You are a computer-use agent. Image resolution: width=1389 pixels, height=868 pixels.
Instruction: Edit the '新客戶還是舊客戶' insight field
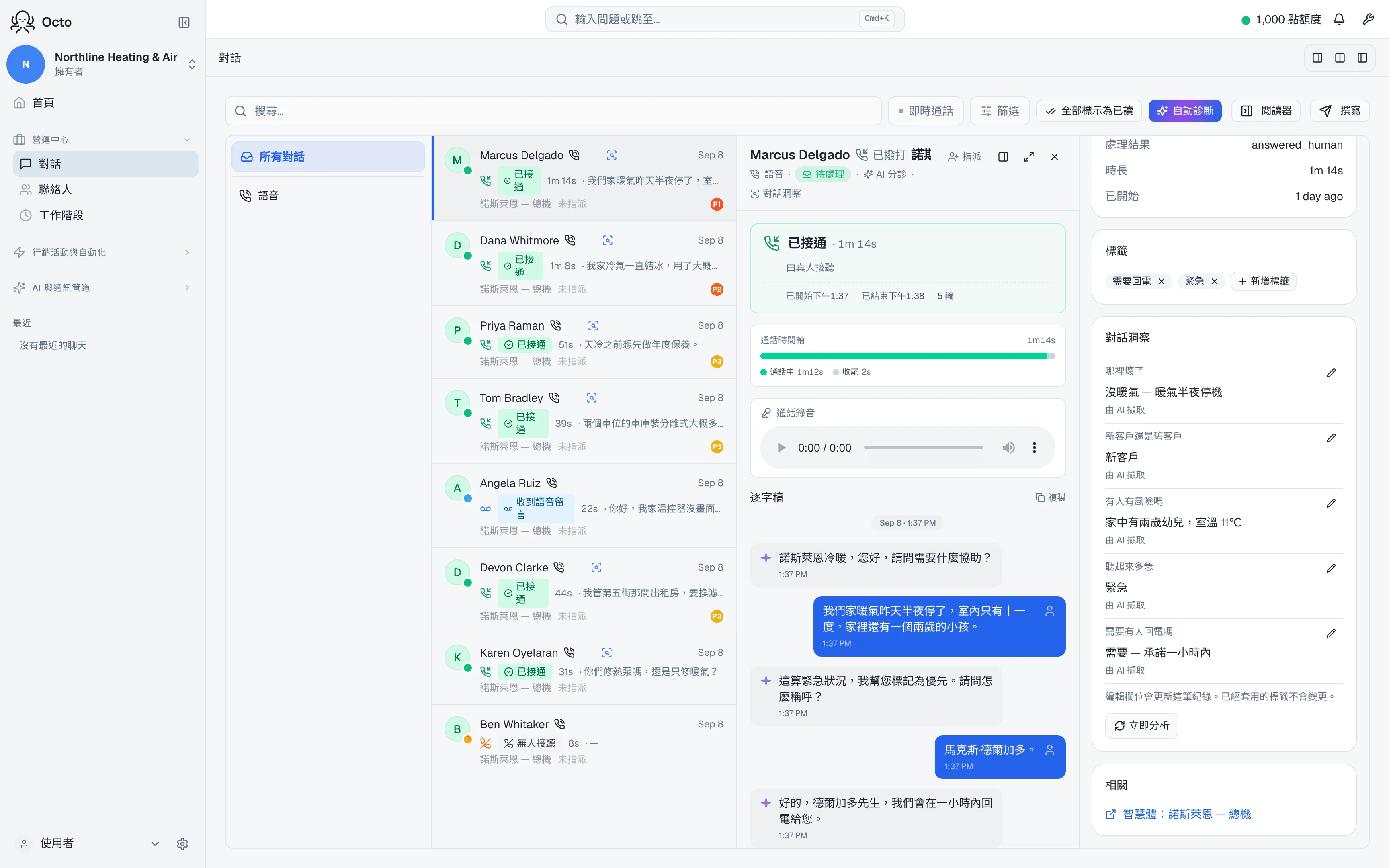(1331, 438)
